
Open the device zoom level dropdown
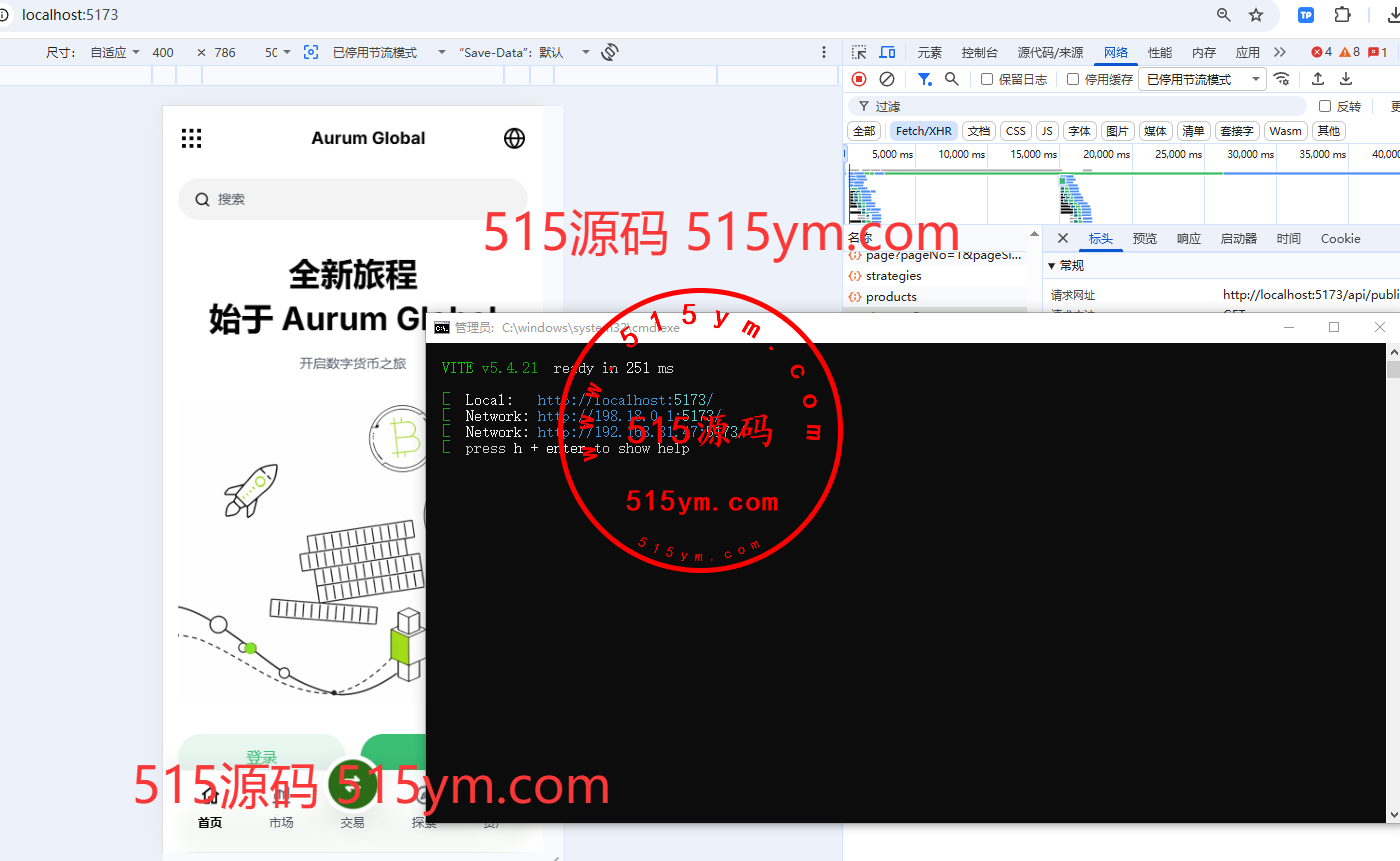[278, 52]
